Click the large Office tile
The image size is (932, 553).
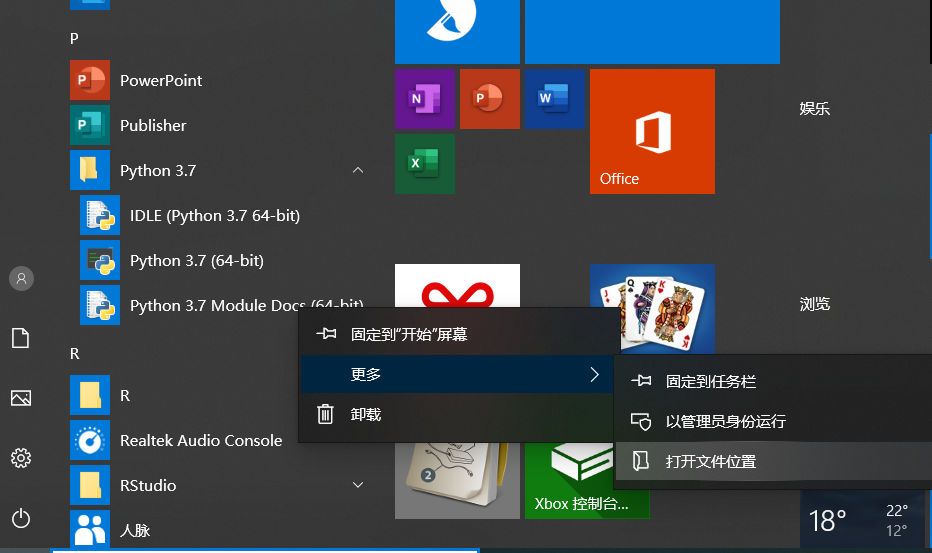(x=652, y=131)
